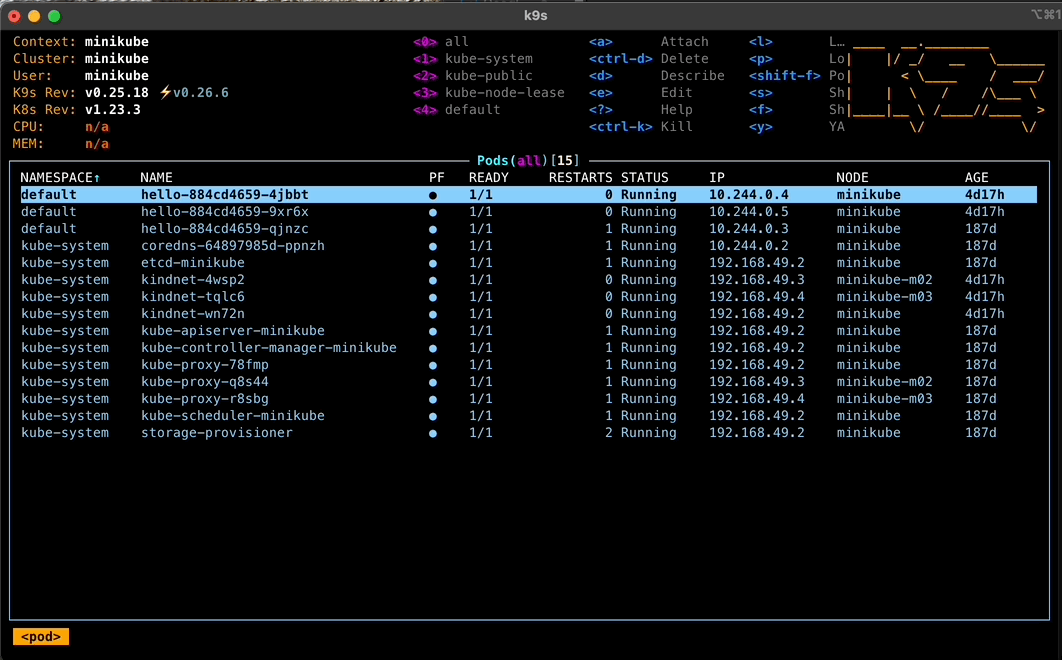Click the <ctrl-k> Kill command hint
1062x660 pixels.
tap(641, 126)
